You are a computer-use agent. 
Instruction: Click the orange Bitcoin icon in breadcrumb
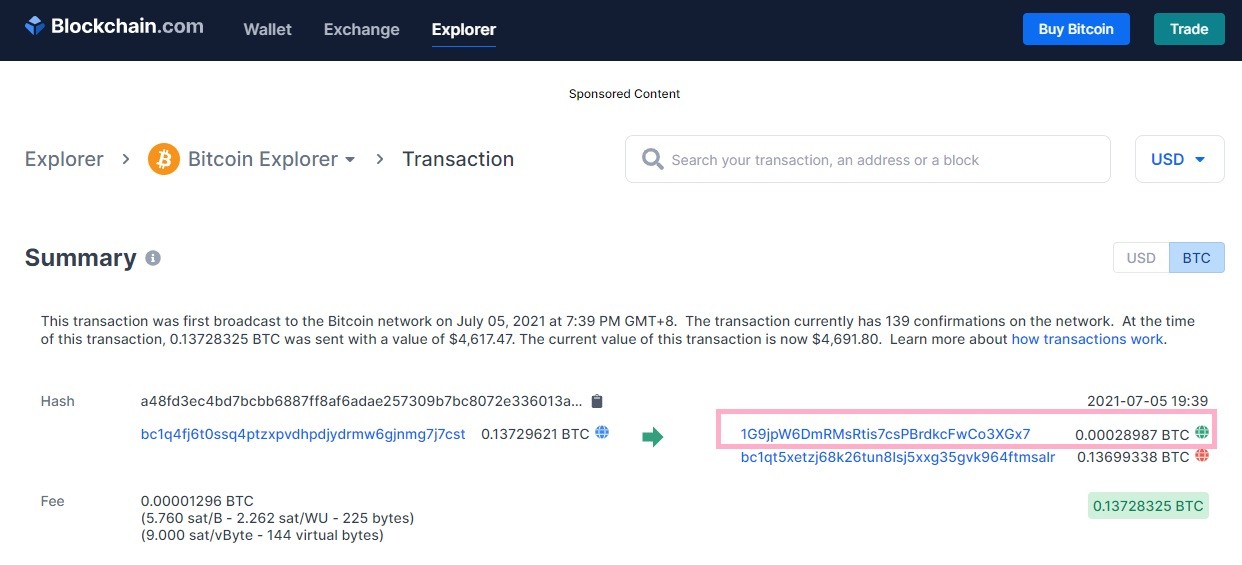click(163, 159)
